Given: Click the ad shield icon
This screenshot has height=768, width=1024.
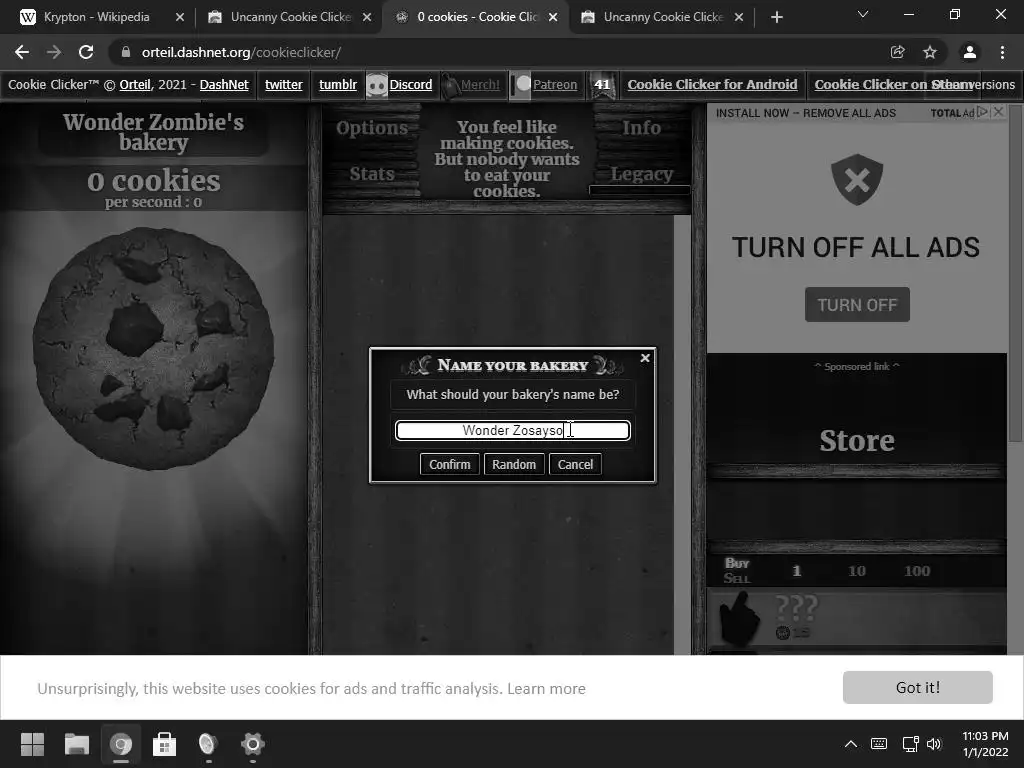Looking at the screenshot, I should (x=857, y=180).
